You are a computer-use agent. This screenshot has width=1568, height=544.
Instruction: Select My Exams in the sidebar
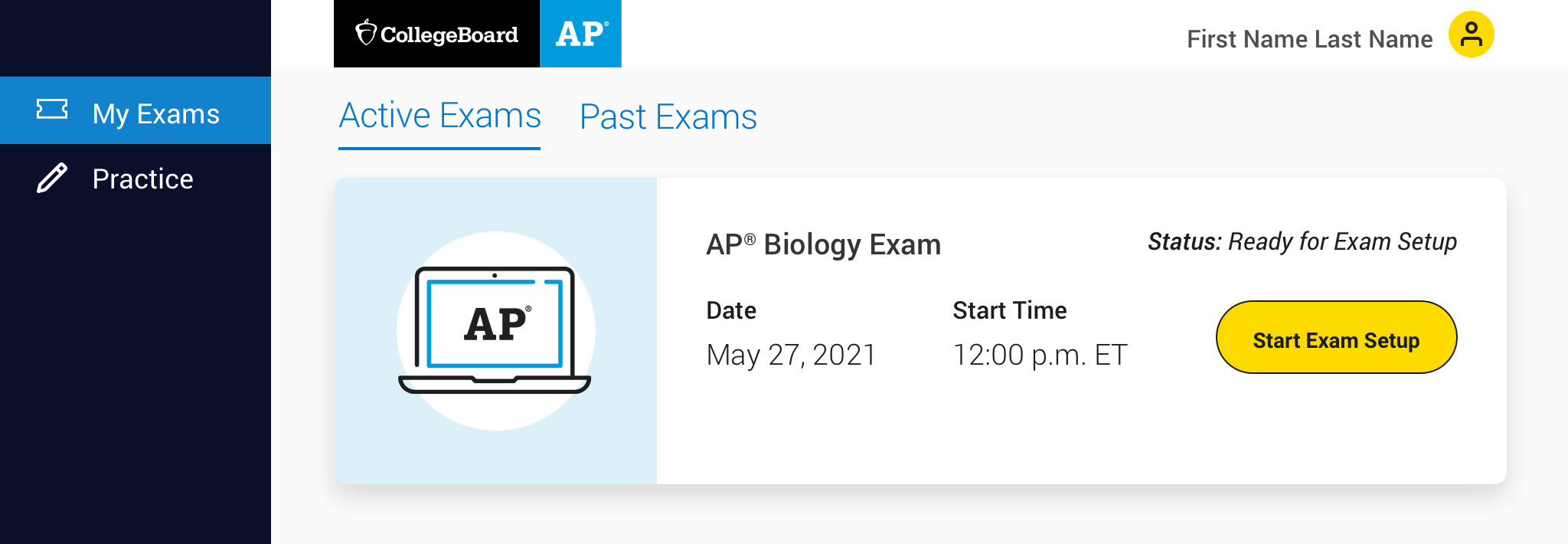coord(136,110)
